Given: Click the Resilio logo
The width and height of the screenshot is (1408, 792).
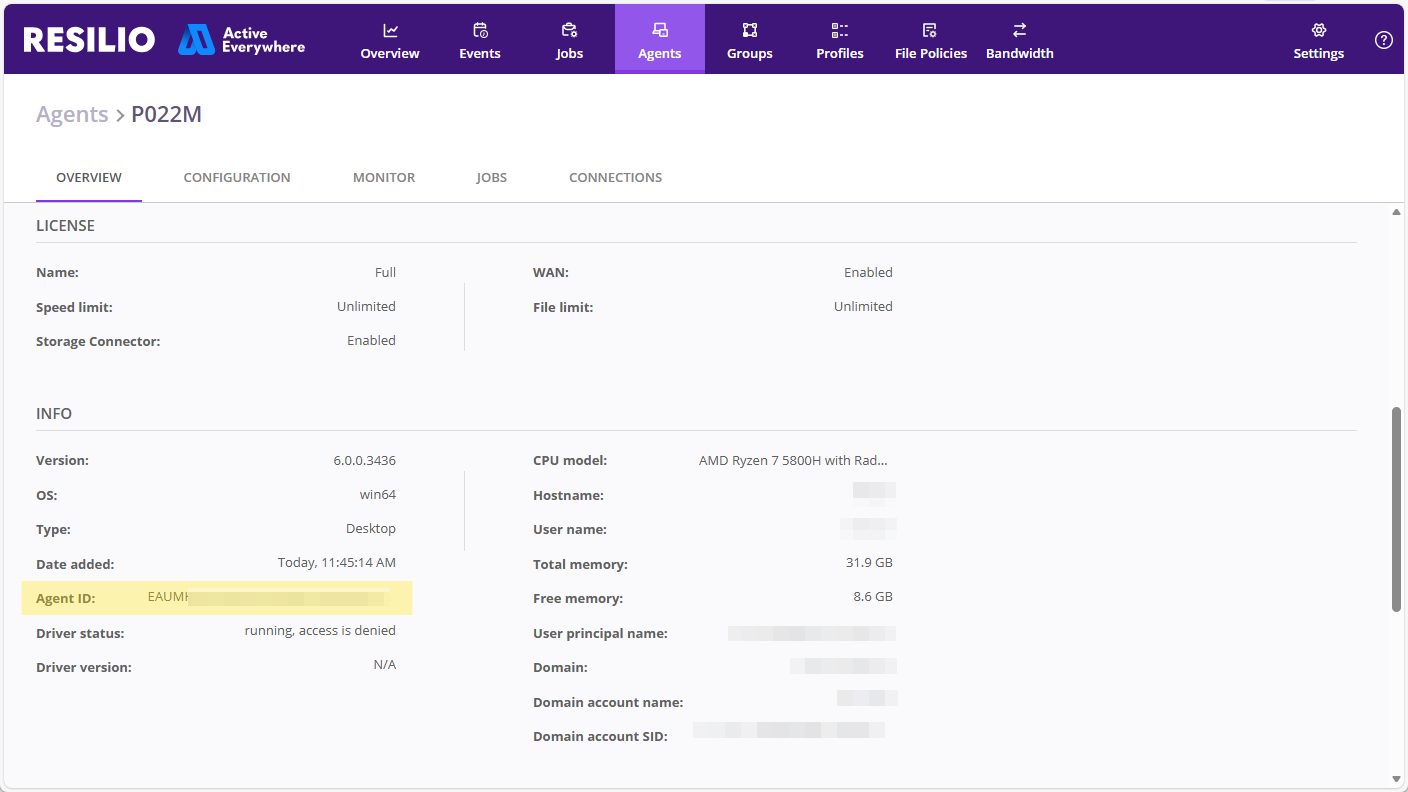Looking at the screenshot, I should [x=89, y=39].
